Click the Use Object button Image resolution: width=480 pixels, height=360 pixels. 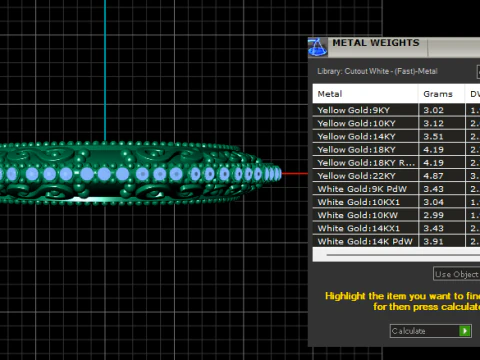tap(457, 274)
